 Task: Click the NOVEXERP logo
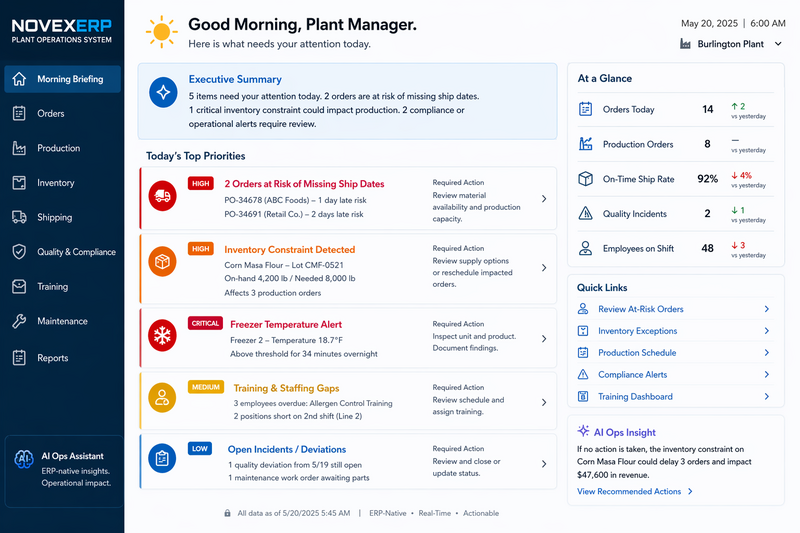coord(62,31)
